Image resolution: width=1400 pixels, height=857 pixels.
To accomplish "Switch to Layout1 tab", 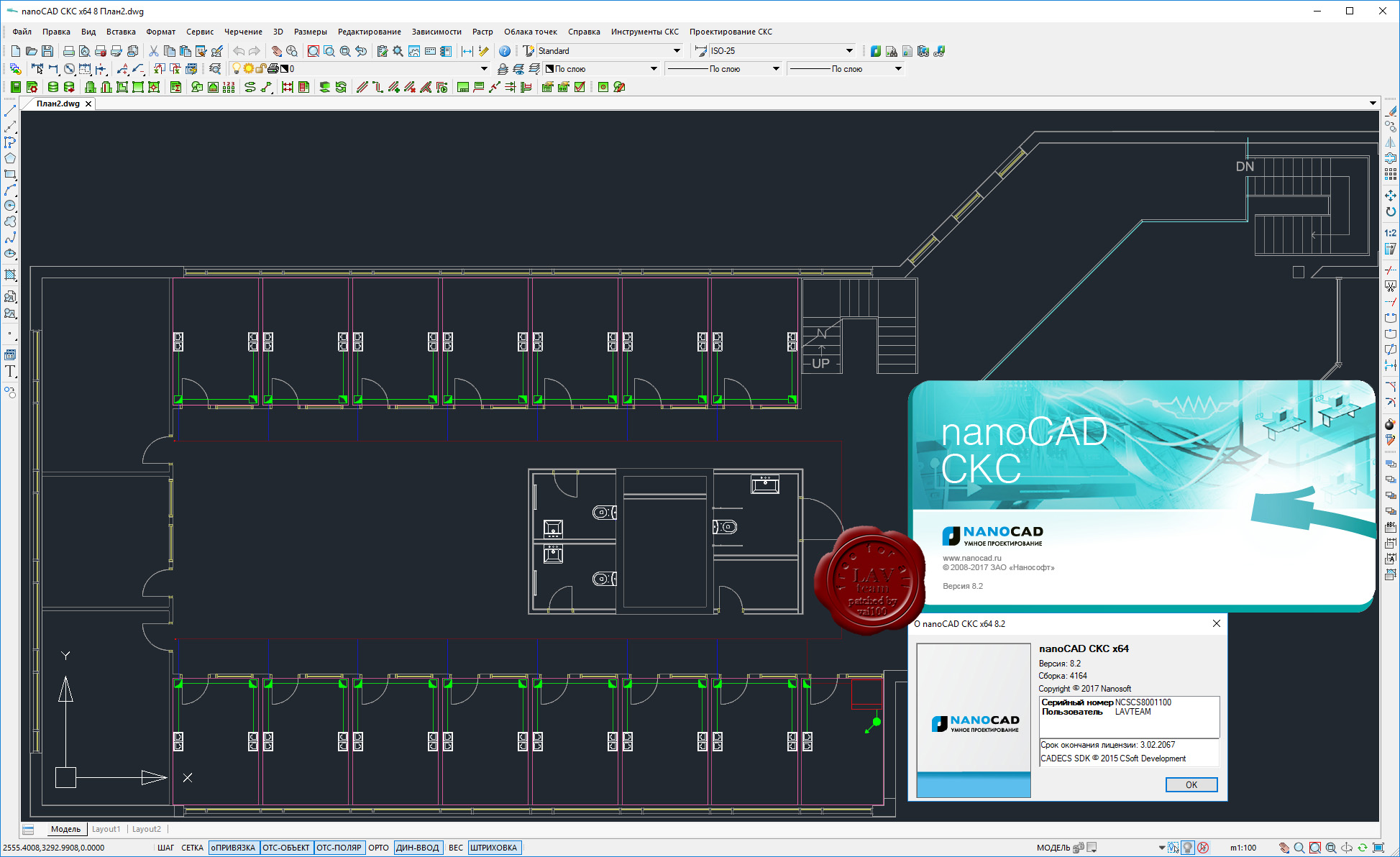I will pos(106,829).
